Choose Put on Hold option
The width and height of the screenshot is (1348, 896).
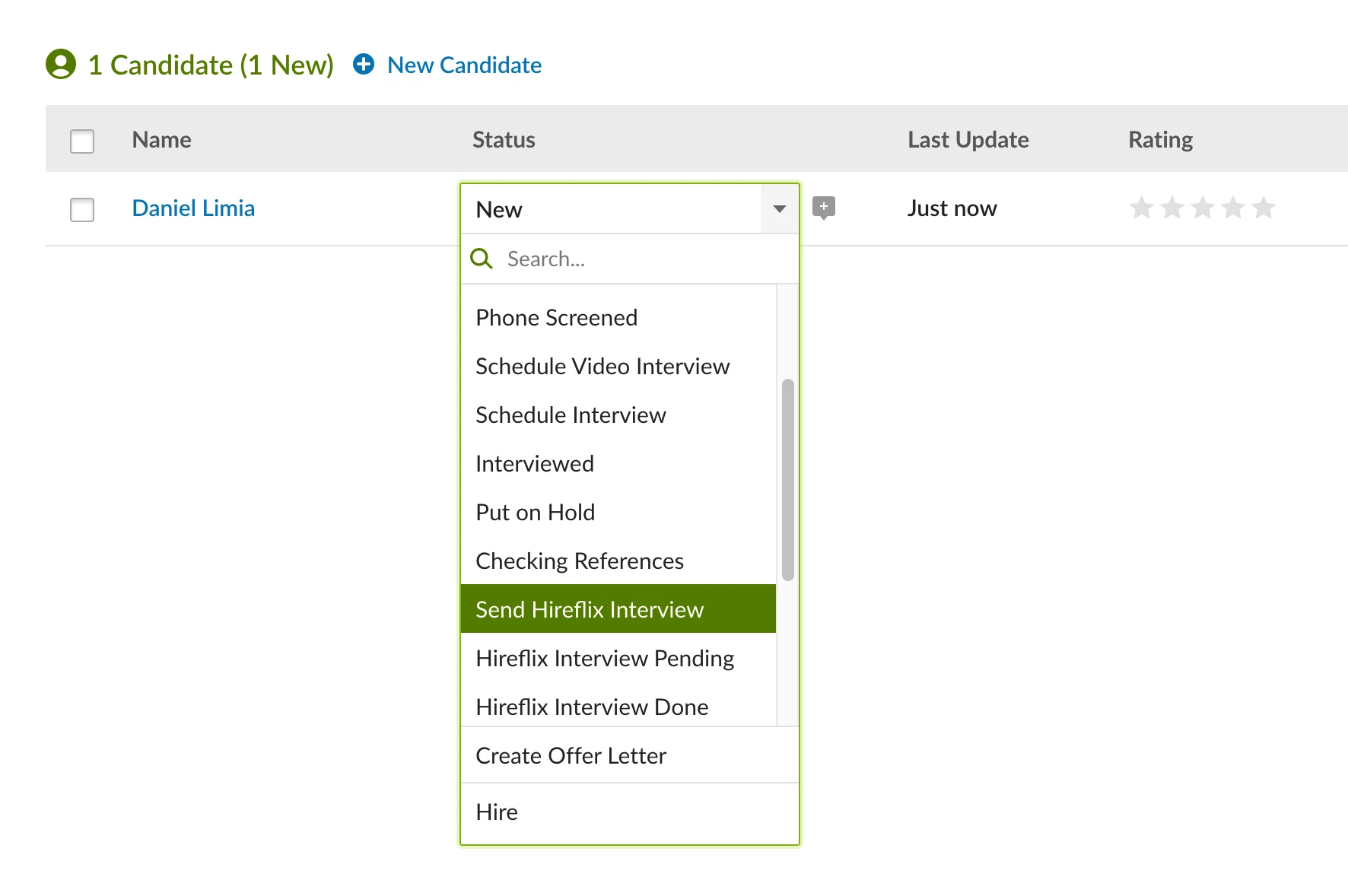pos(618,513)
